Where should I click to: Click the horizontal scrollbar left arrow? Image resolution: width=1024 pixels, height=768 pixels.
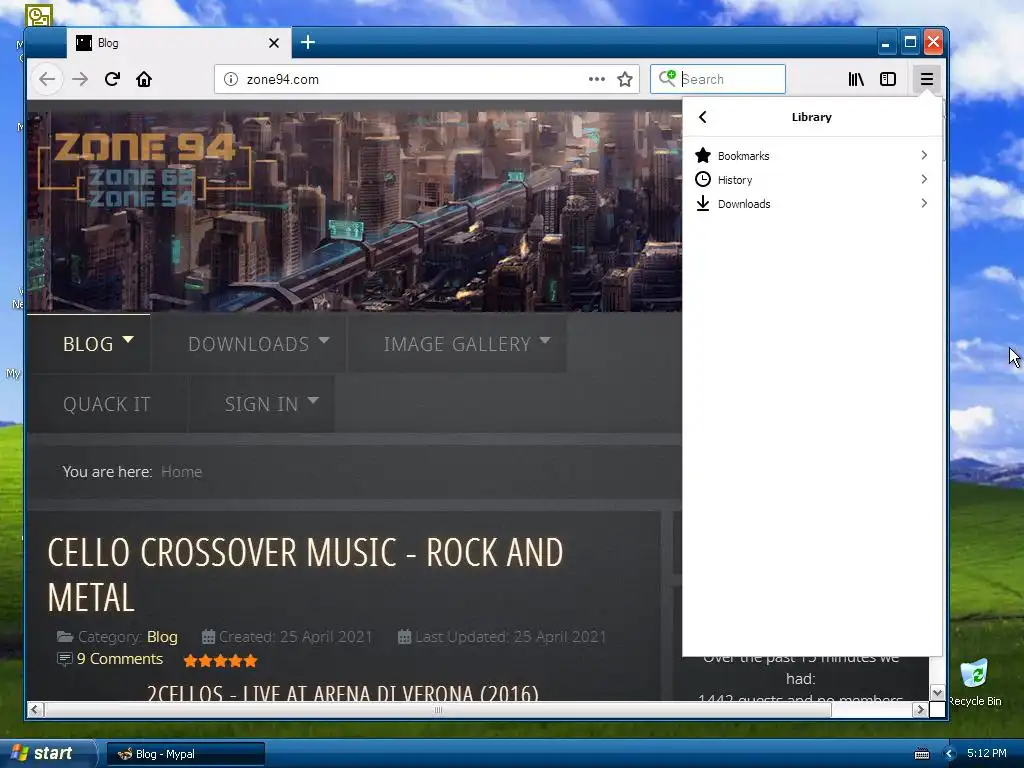[35, 709]
